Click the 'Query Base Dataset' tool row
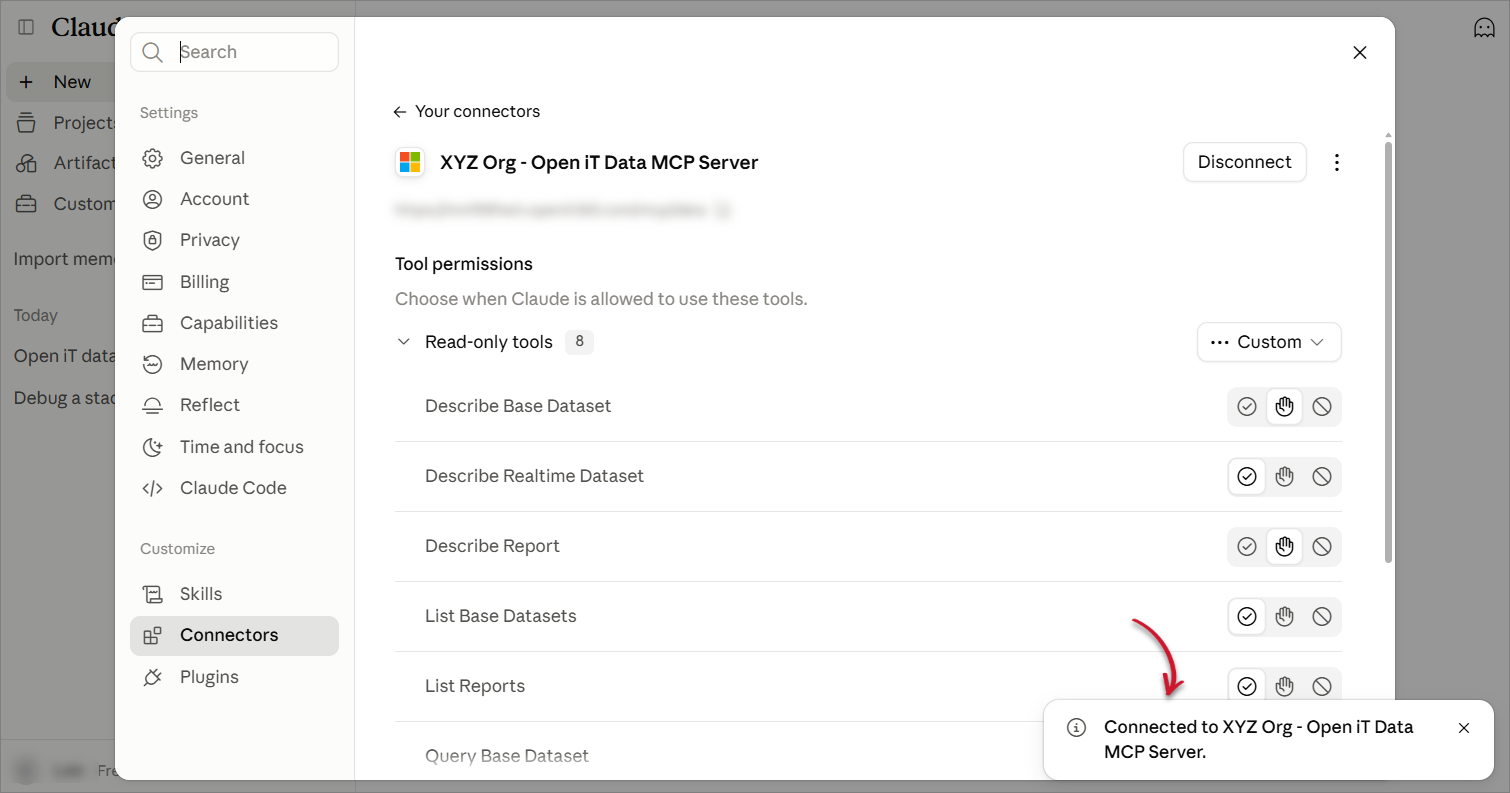This screenshot has width=1510, height=793. pos(719,756)
